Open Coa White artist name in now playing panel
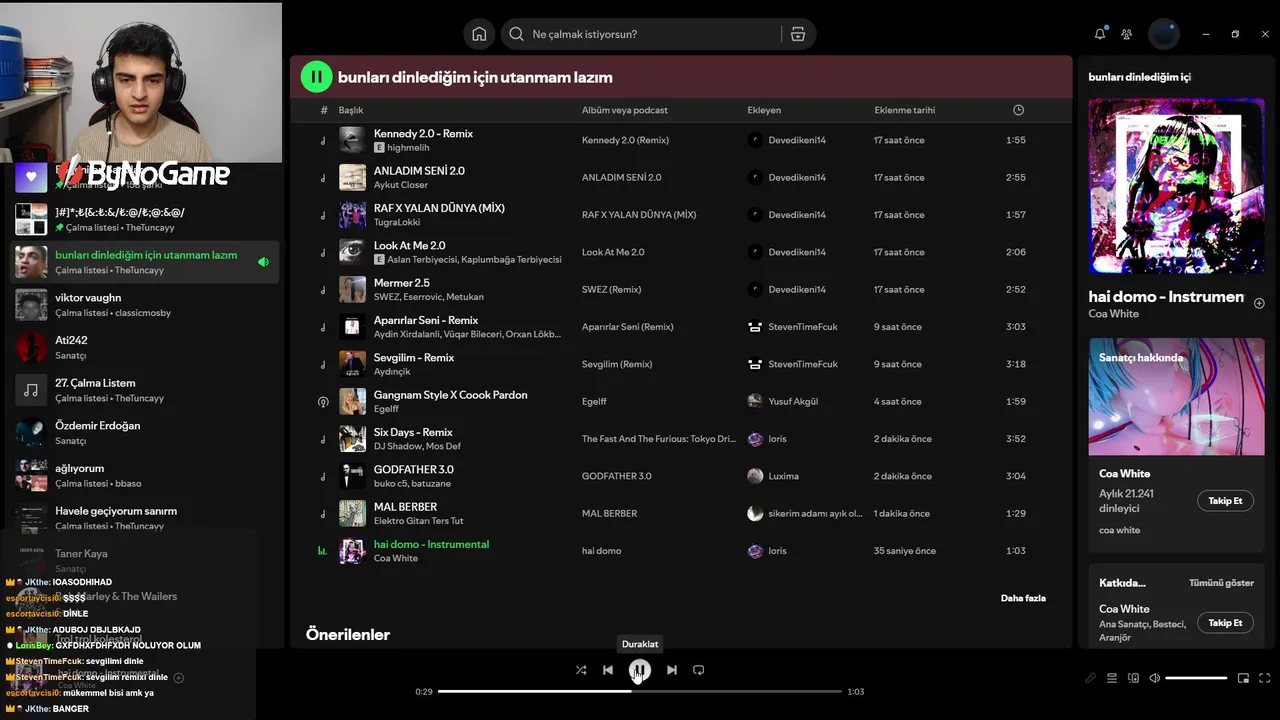Image resolution: width=1280 pixels, height=720 pixels. 1113,313
